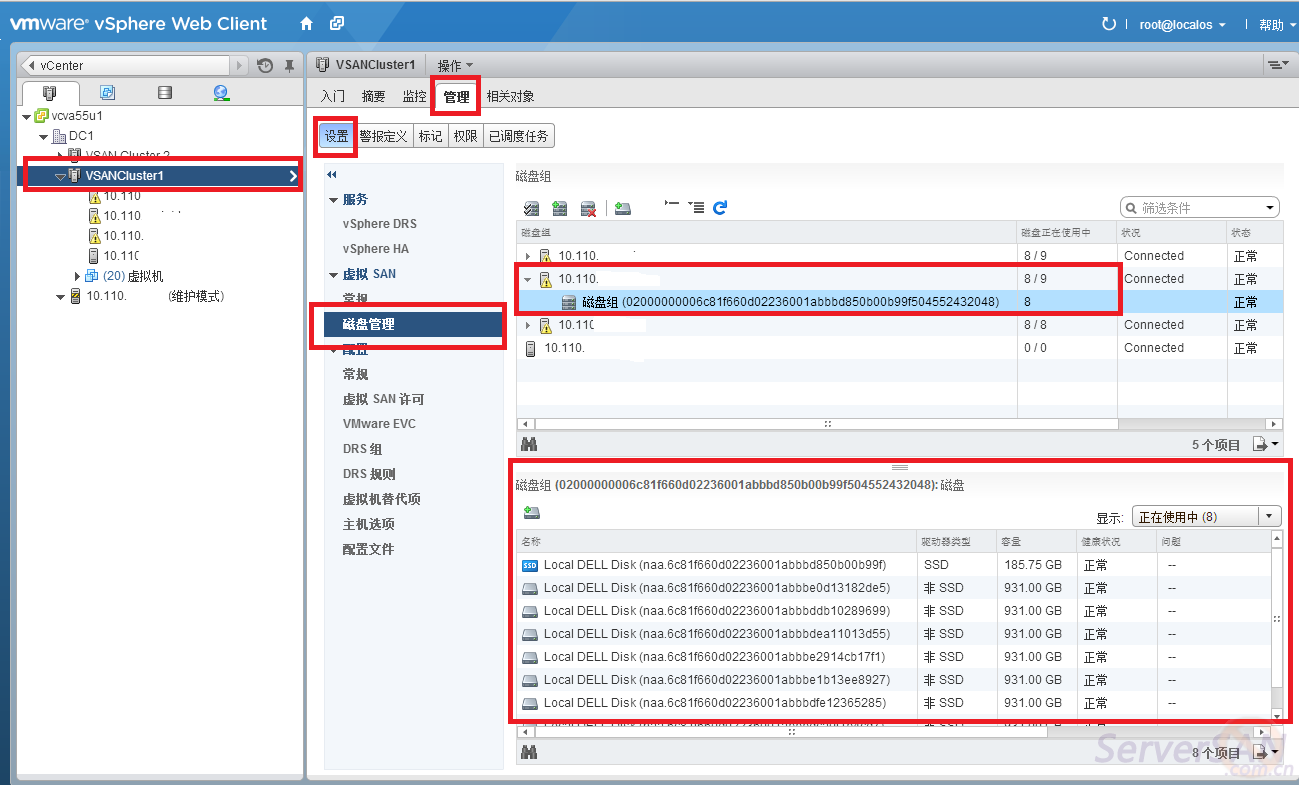Click export list icon showing 5 items
The height and width of the screenshot is (785, 1299).
[x=1267, y=444]
